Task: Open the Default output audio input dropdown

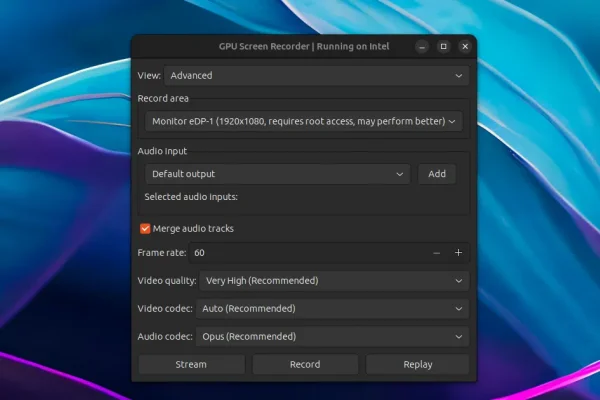Action: pyautogui.click(x=277, y=174)
